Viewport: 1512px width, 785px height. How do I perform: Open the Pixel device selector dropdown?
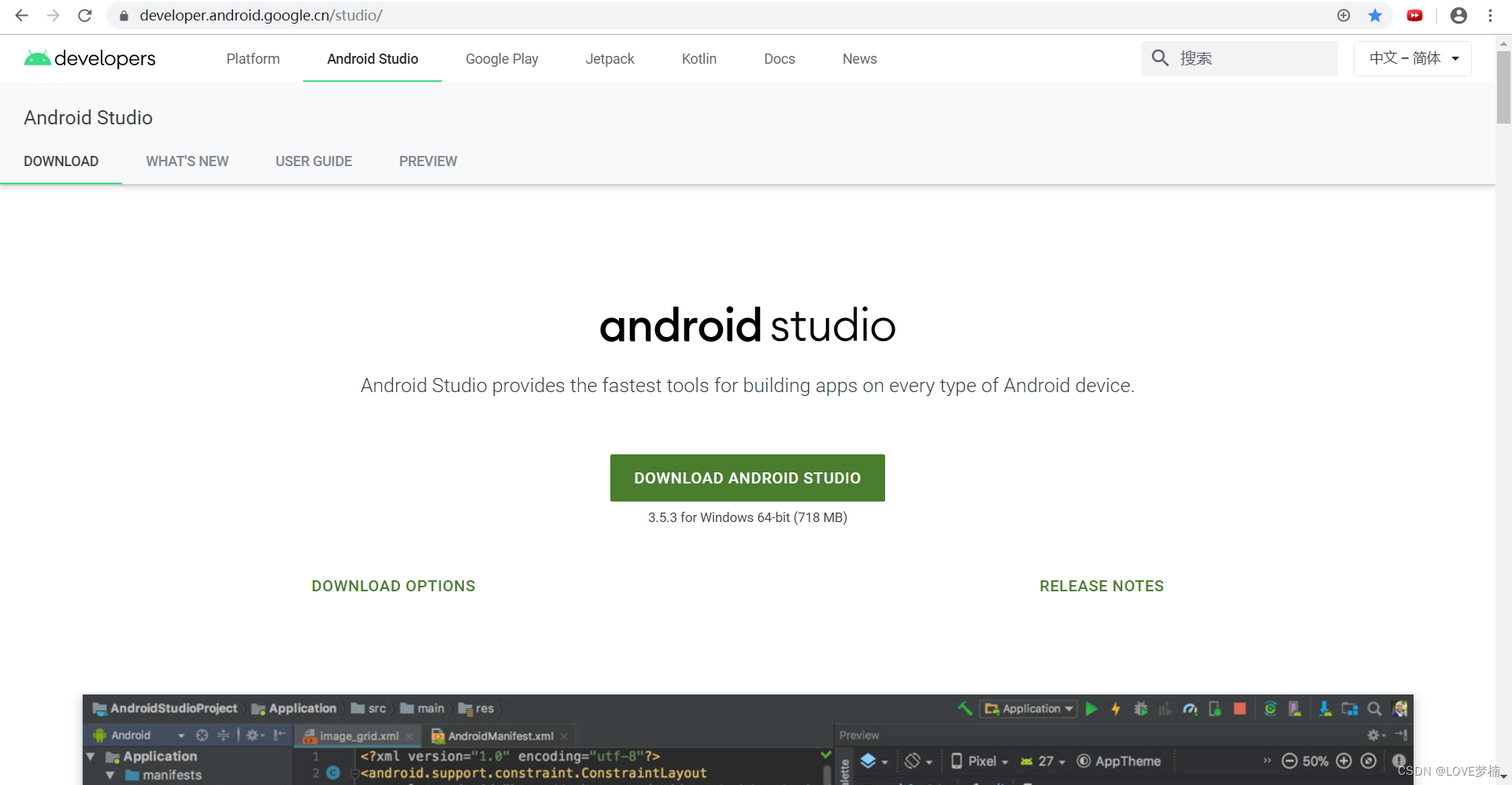[980, 761]
